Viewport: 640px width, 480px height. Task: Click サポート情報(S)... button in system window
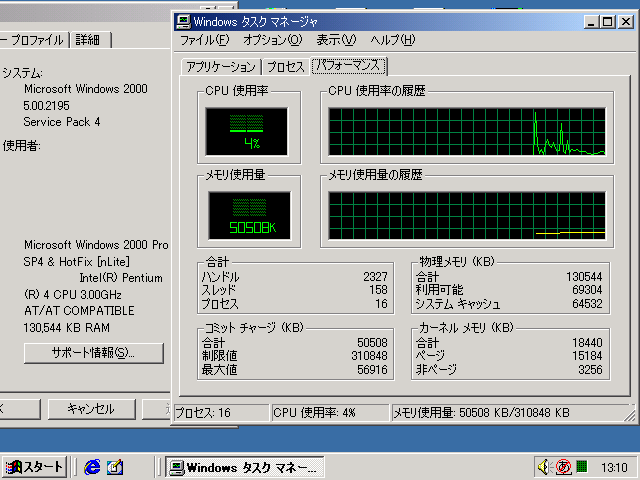tap(94, 353)
